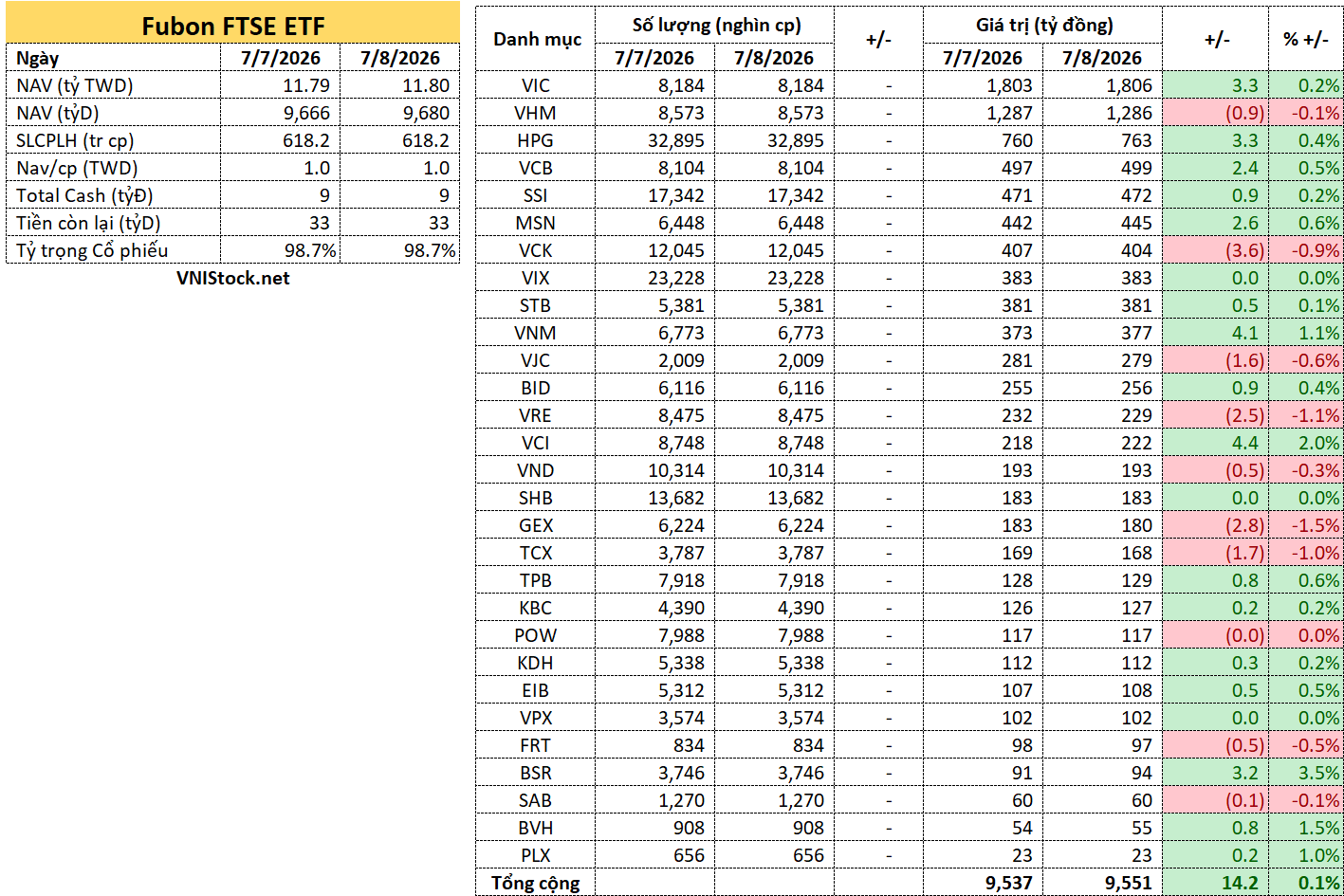Select the VIC ticker cell

[536, 85]
